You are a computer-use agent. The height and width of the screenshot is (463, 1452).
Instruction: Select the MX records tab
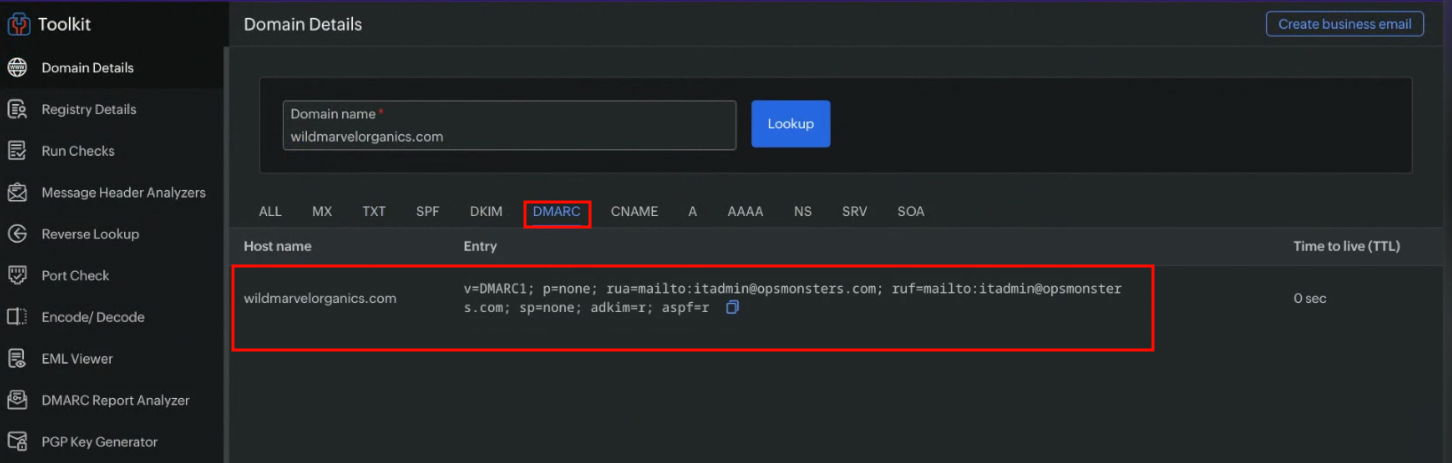[x=322, y=212]
